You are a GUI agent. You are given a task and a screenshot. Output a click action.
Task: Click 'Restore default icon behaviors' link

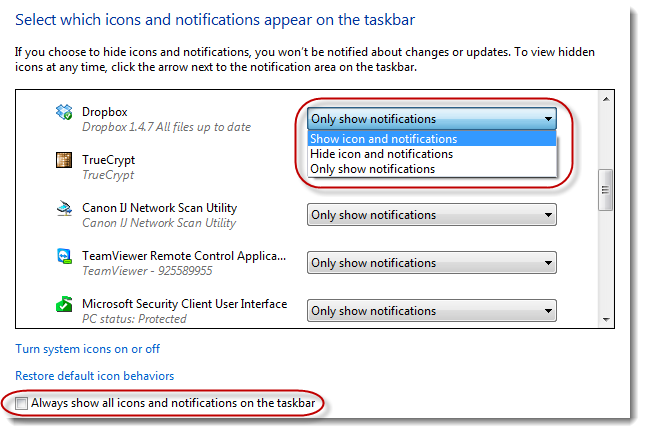click(95, 376)
